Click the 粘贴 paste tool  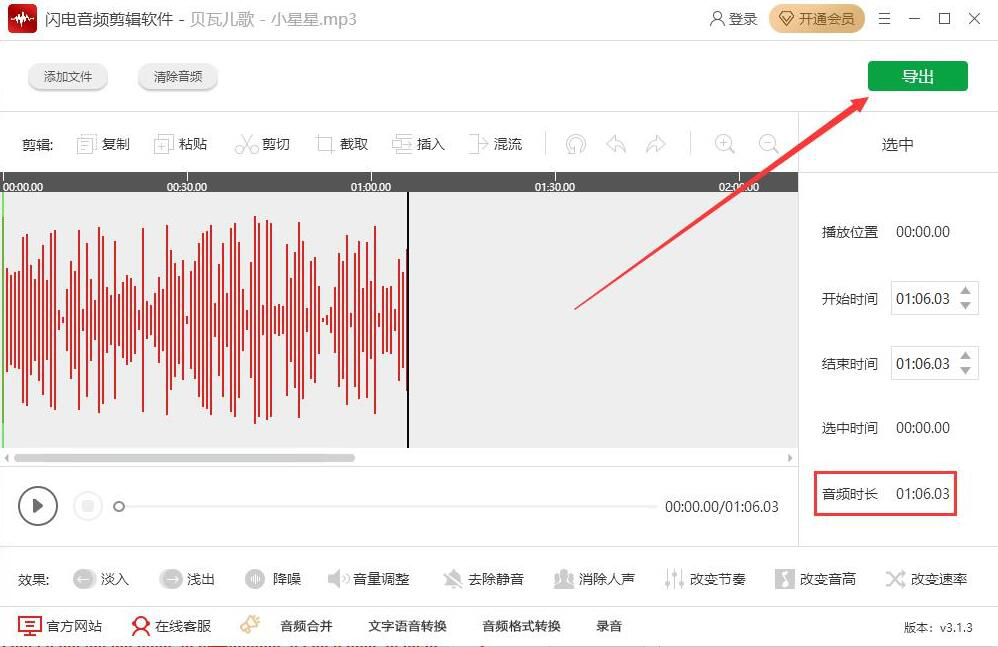[181, 144]
